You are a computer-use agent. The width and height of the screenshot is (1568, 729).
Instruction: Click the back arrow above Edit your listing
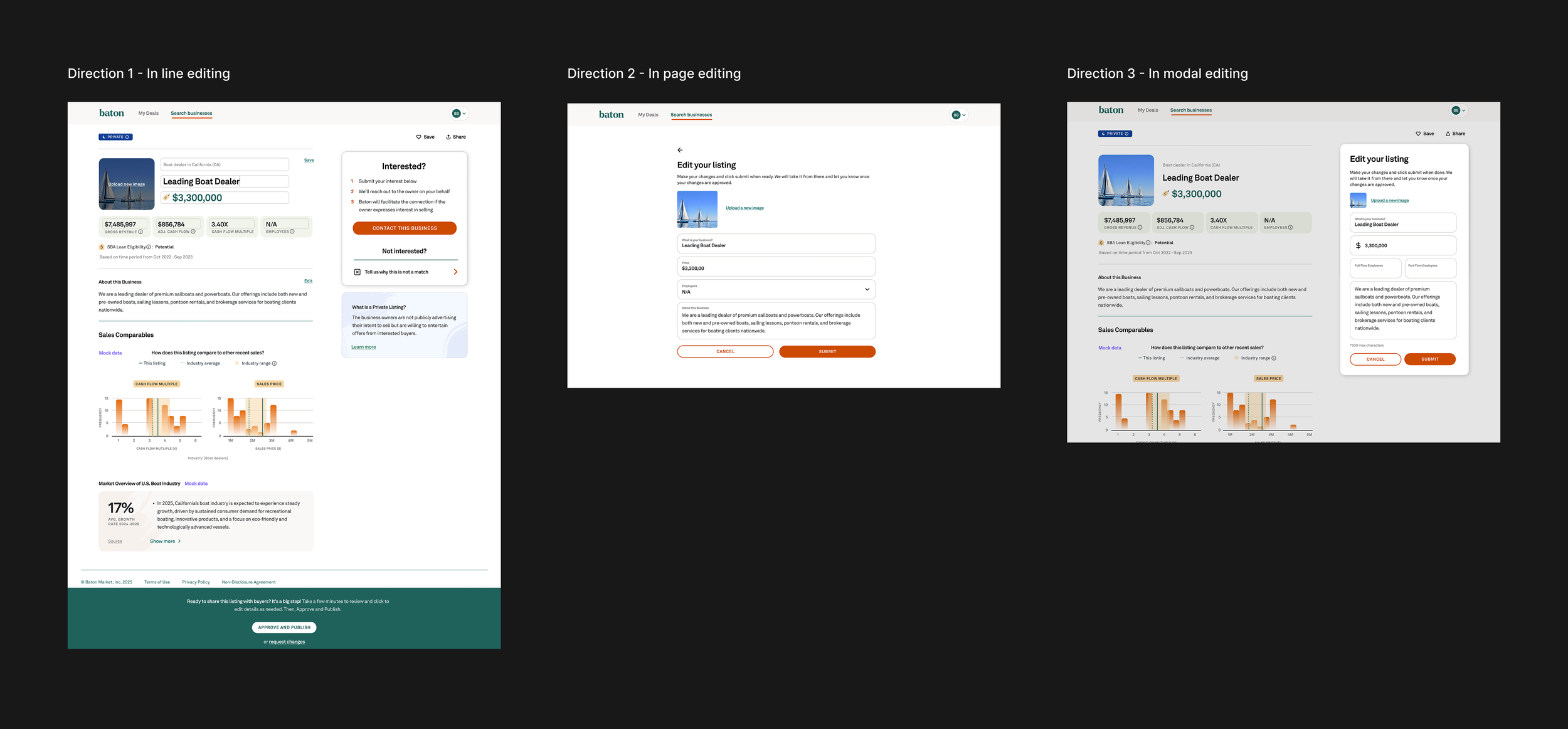680,150
